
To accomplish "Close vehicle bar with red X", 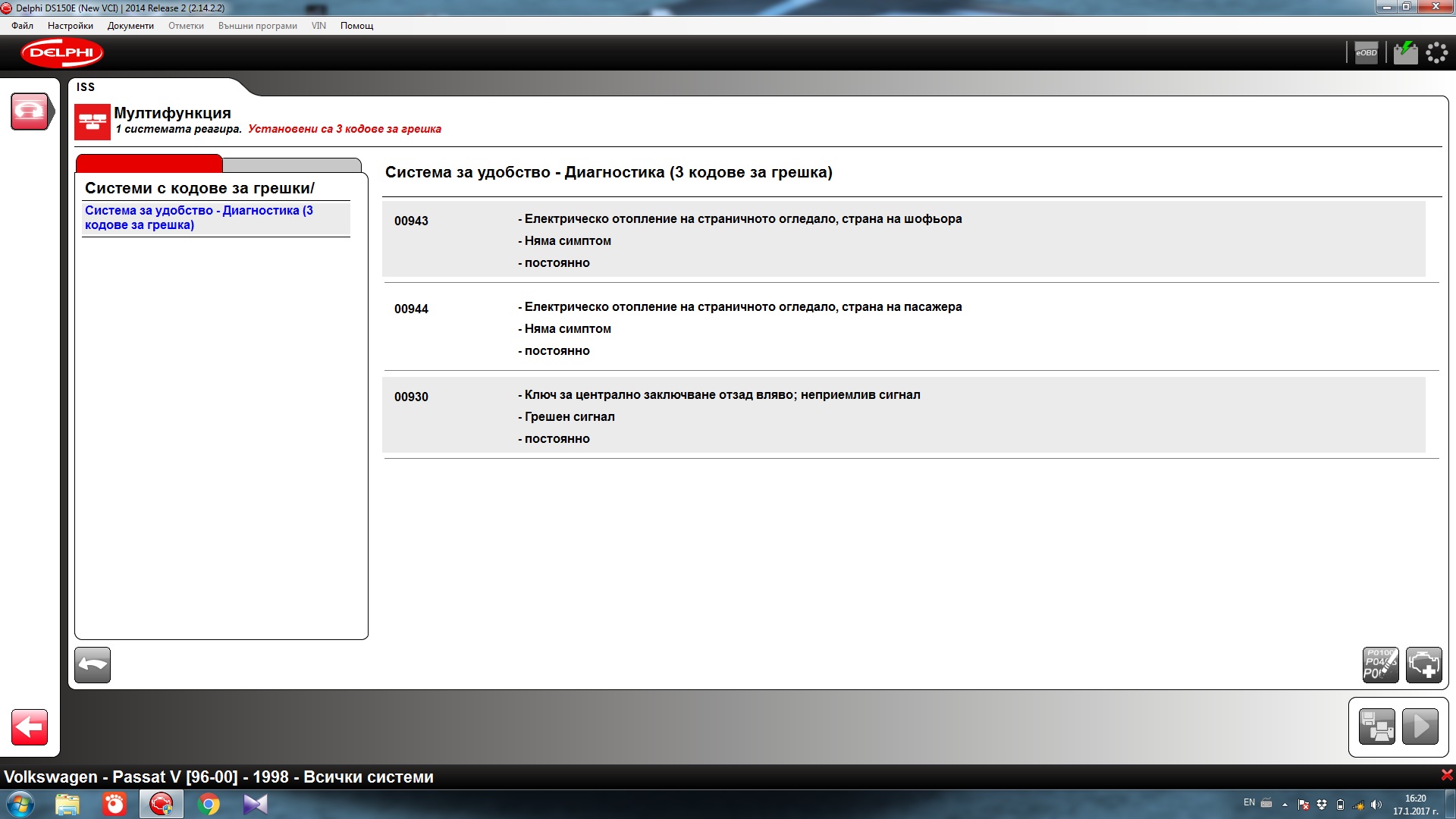I will 1446,775.
